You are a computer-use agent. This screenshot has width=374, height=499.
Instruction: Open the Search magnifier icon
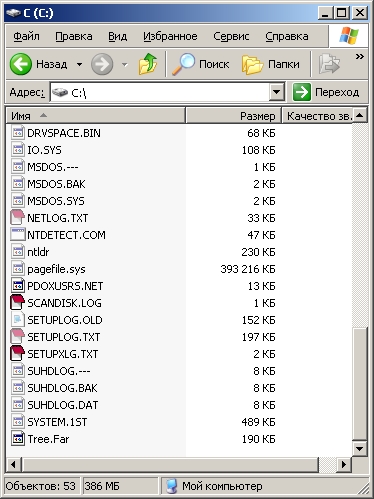click(x=183, y=64)
